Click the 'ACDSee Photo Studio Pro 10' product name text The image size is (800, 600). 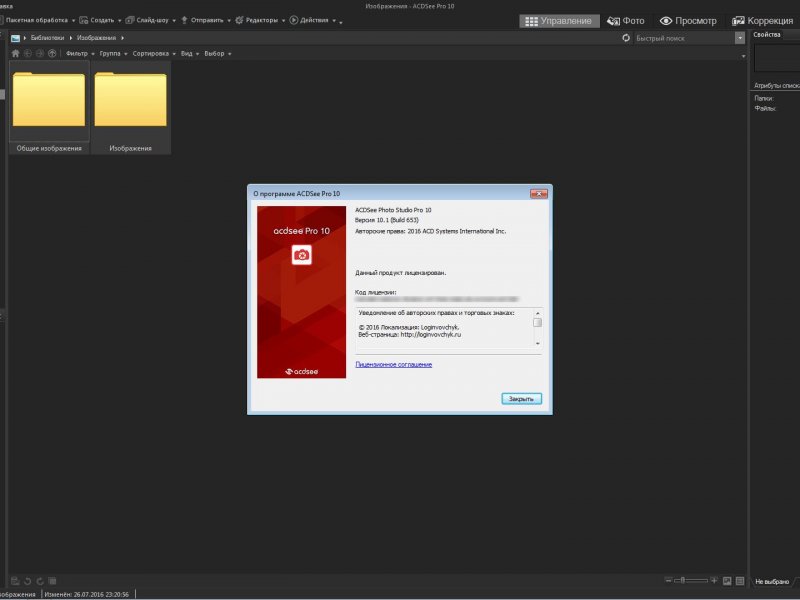tap(393, 210)
